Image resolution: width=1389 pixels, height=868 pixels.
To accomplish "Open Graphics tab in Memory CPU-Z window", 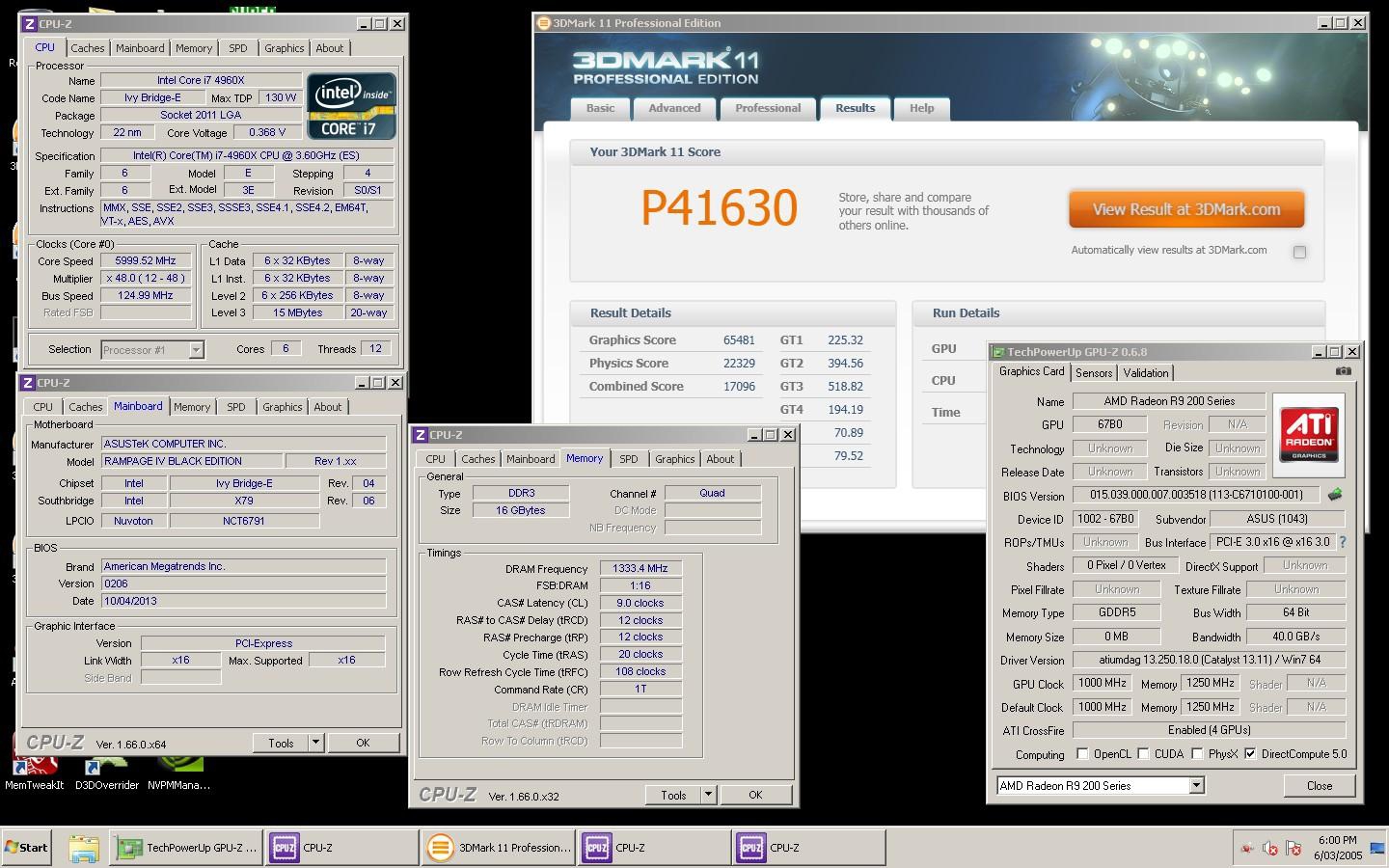I will pyautogui.click(x=675, y=459).
